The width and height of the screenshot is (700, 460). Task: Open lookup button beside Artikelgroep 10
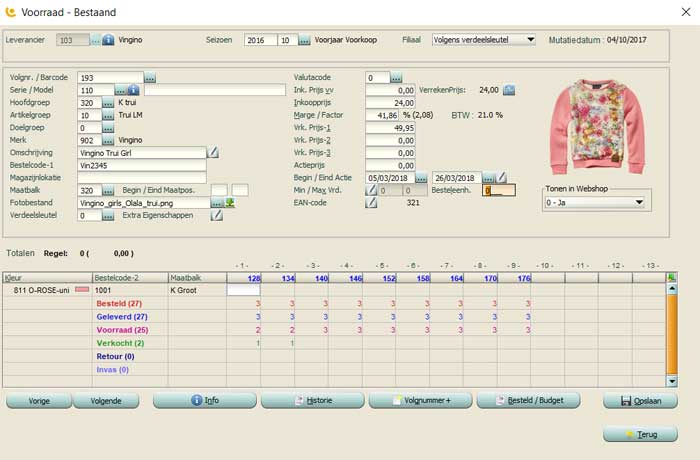point(108,115)
